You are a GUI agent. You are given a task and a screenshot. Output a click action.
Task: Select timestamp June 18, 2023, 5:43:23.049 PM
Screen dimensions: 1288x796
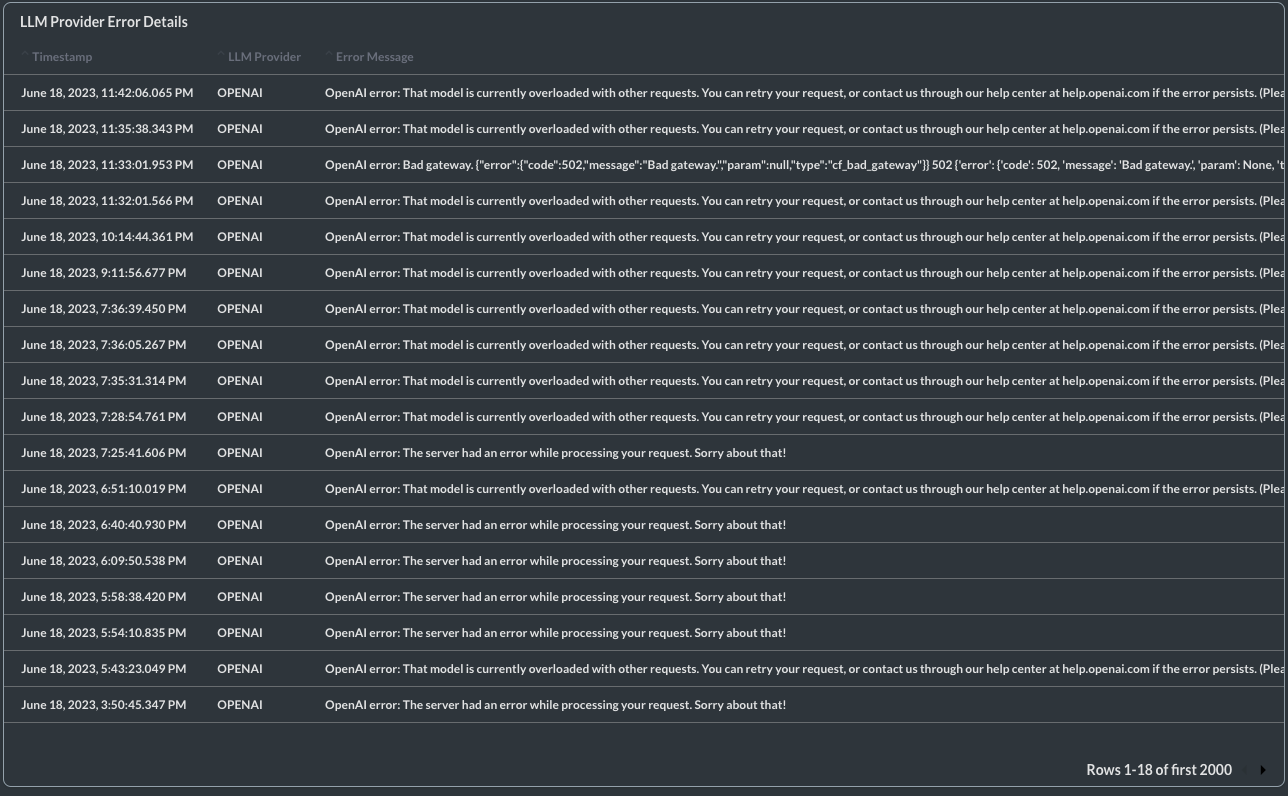(103, 669)
